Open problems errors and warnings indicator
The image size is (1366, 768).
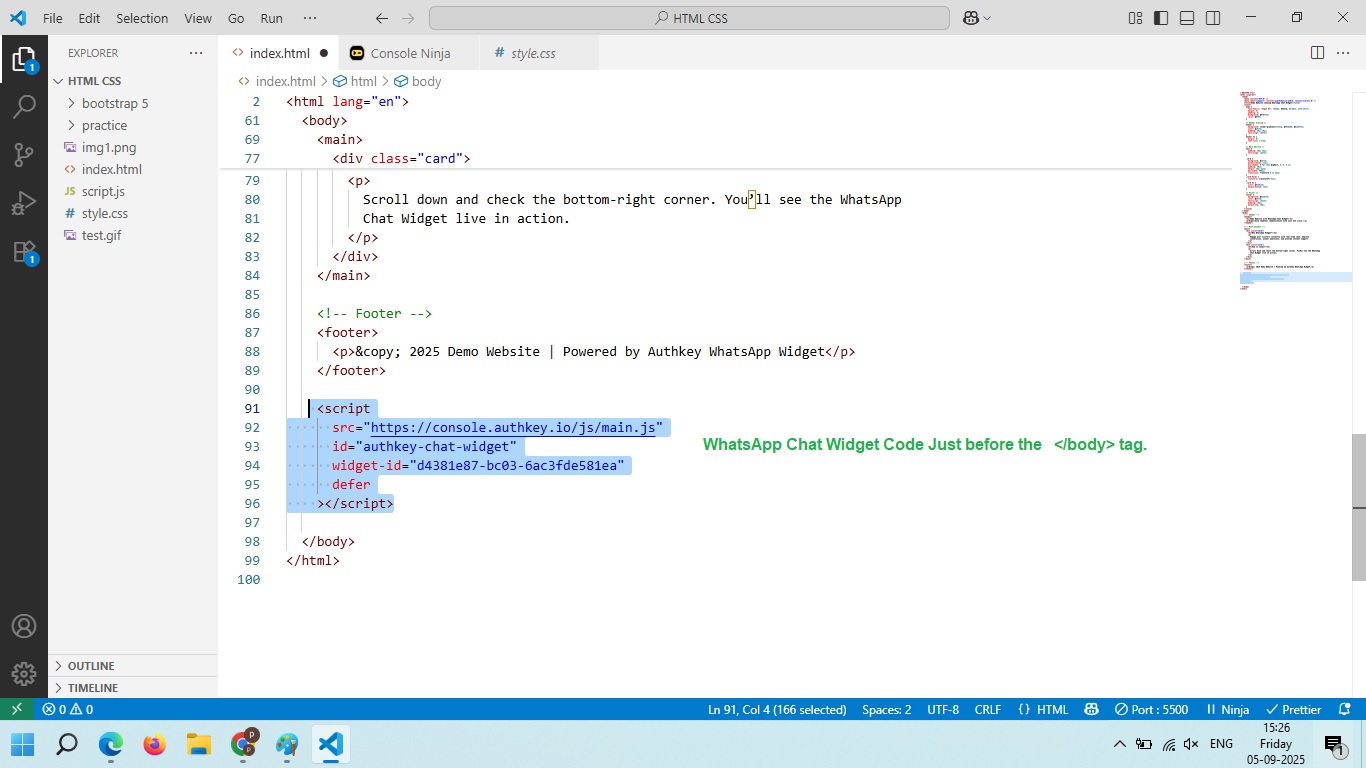coord(68,709)
